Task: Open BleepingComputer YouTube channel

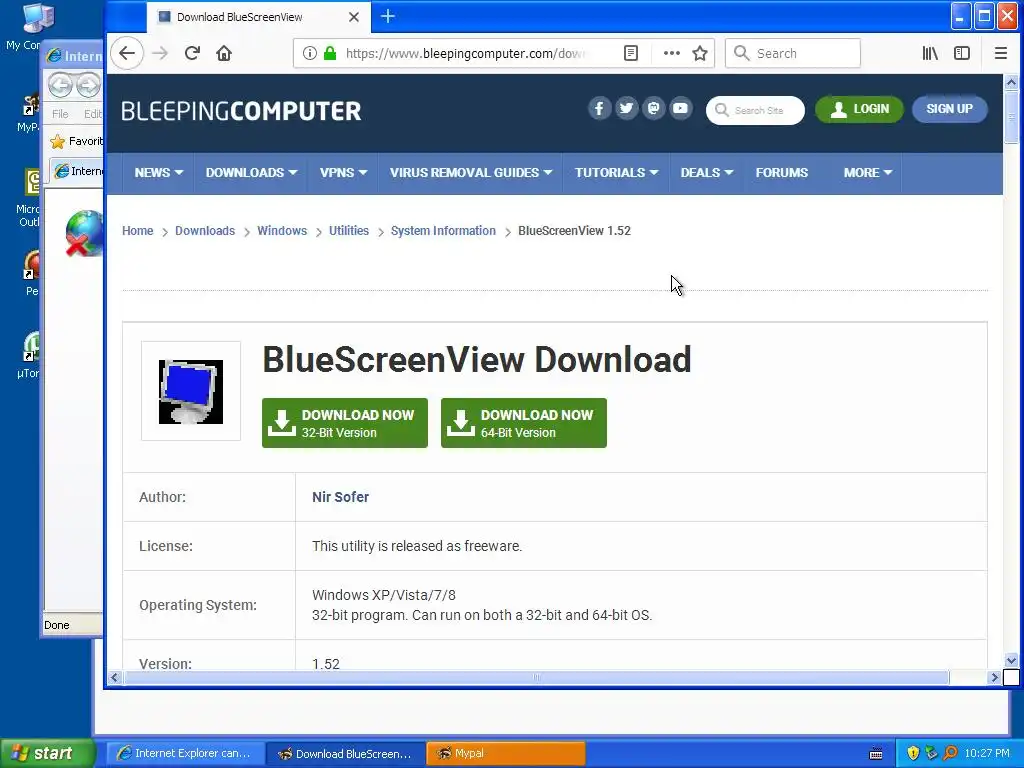Action: pos(680,108)
